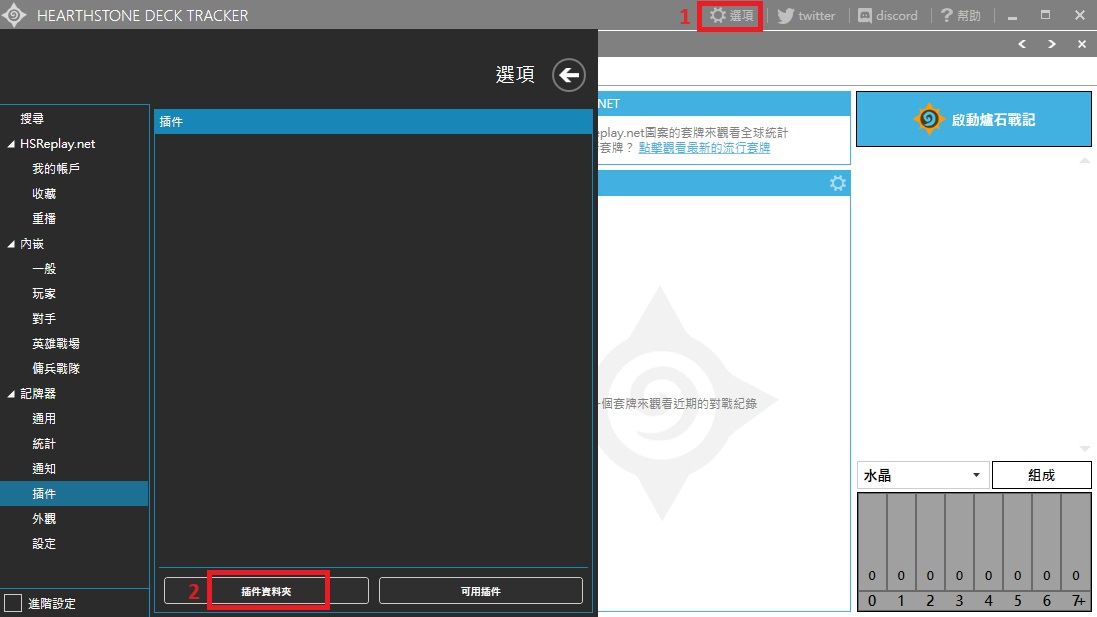Click the right navigation chevron
The image size is (1097, 617).
coord(1051,44)
